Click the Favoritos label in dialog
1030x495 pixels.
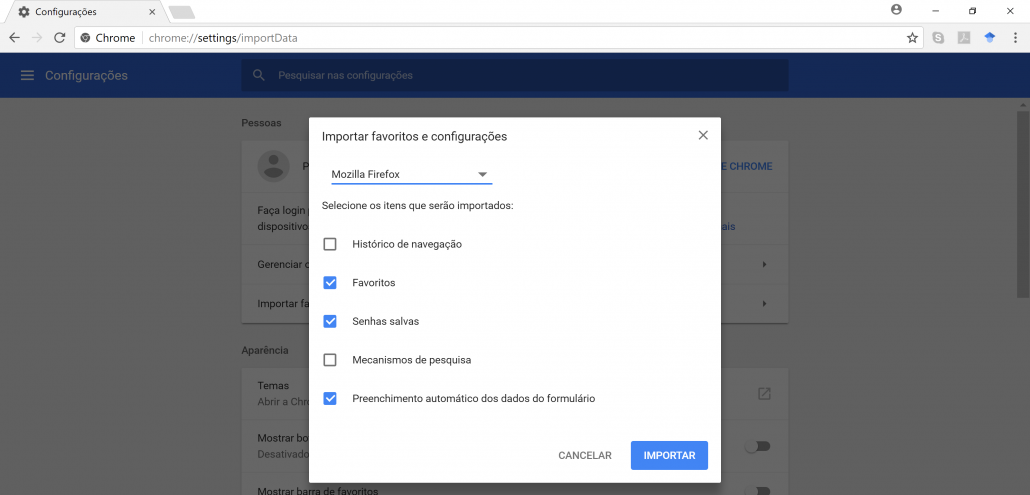coord(374,283)
